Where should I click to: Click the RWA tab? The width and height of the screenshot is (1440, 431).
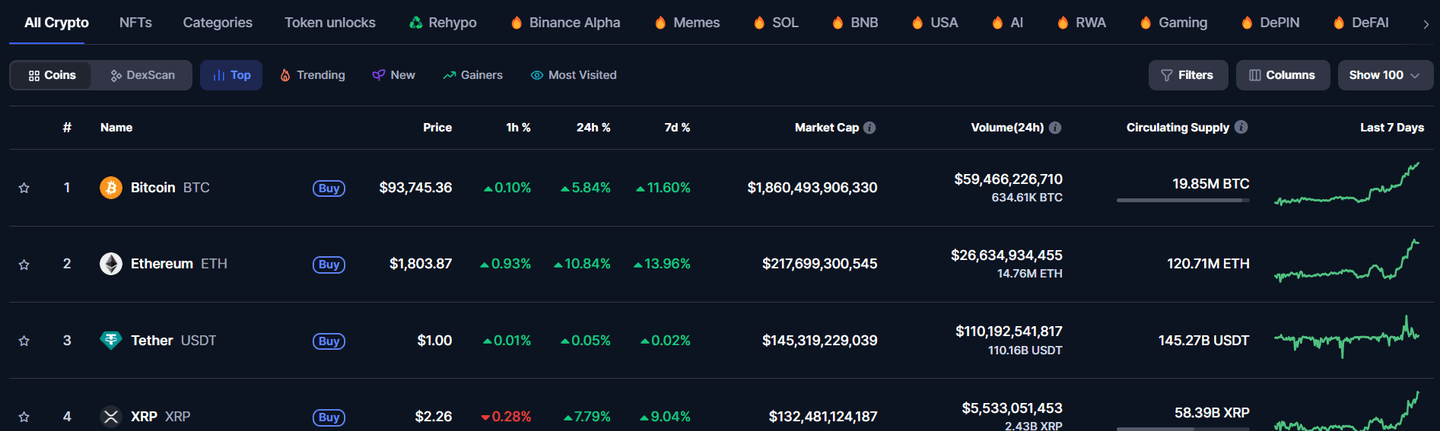tap(1080, 22)
